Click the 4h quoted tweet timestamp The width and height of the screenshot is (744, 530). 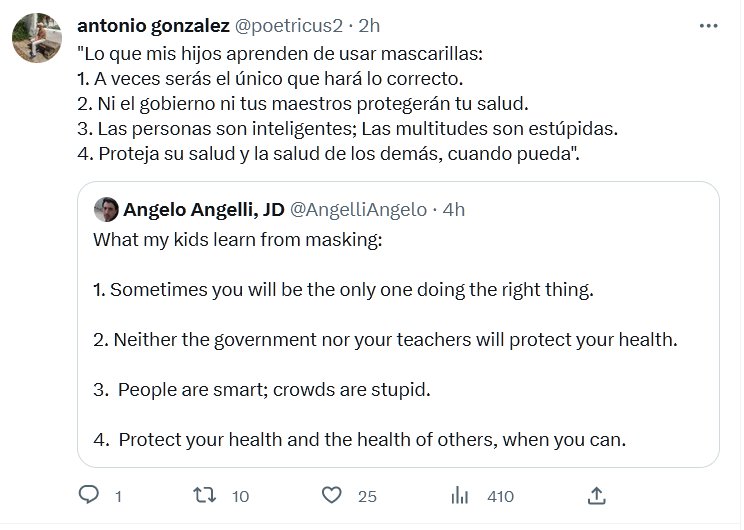pos(453,209)
